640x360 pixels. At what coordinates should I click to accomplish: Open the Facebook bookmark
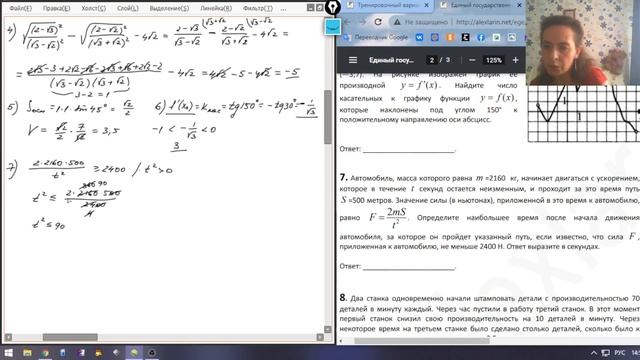(481, 37)
